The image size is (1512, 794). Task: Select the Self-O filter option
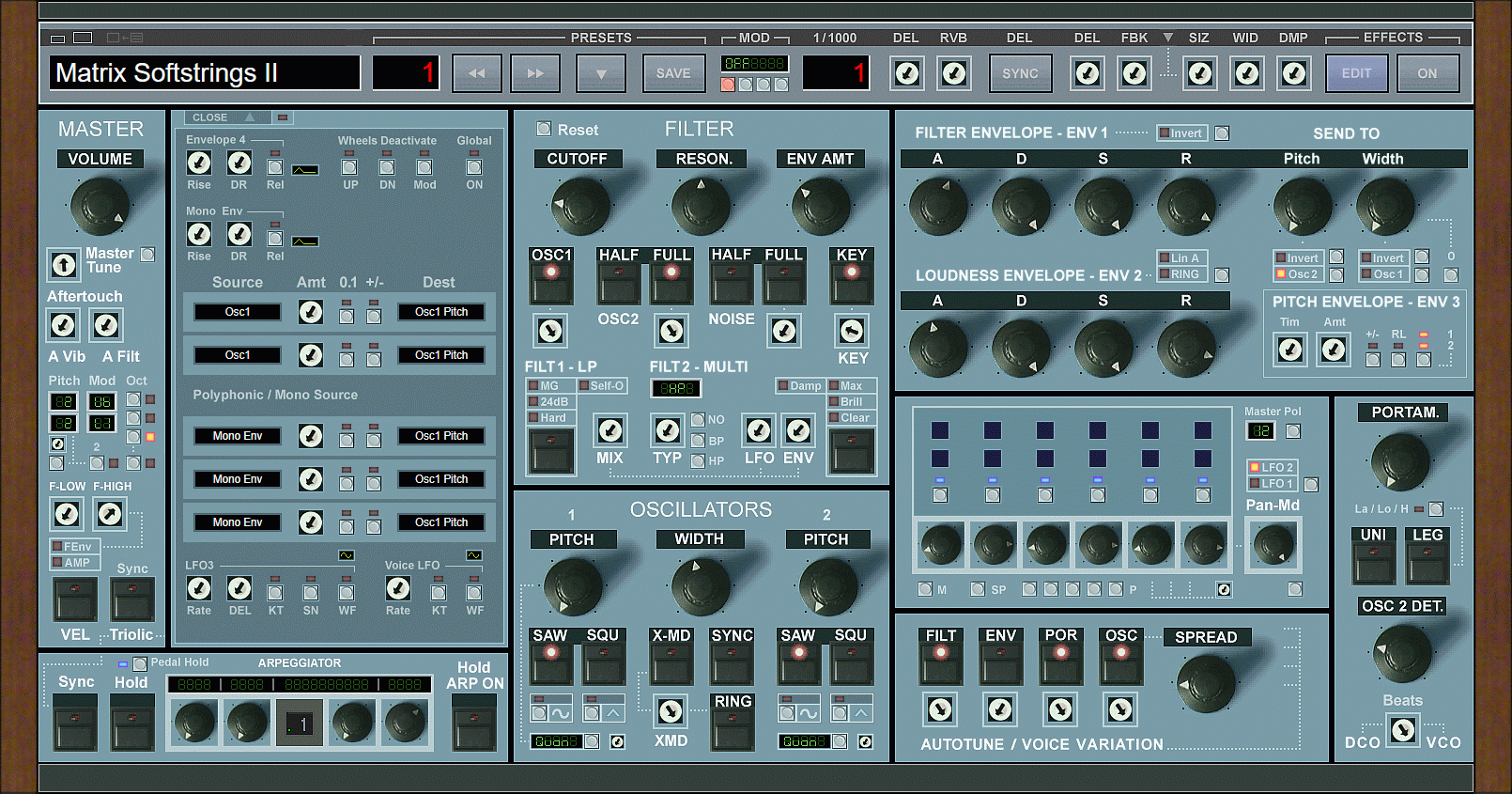pyautogui.click(x=601, y=386)
